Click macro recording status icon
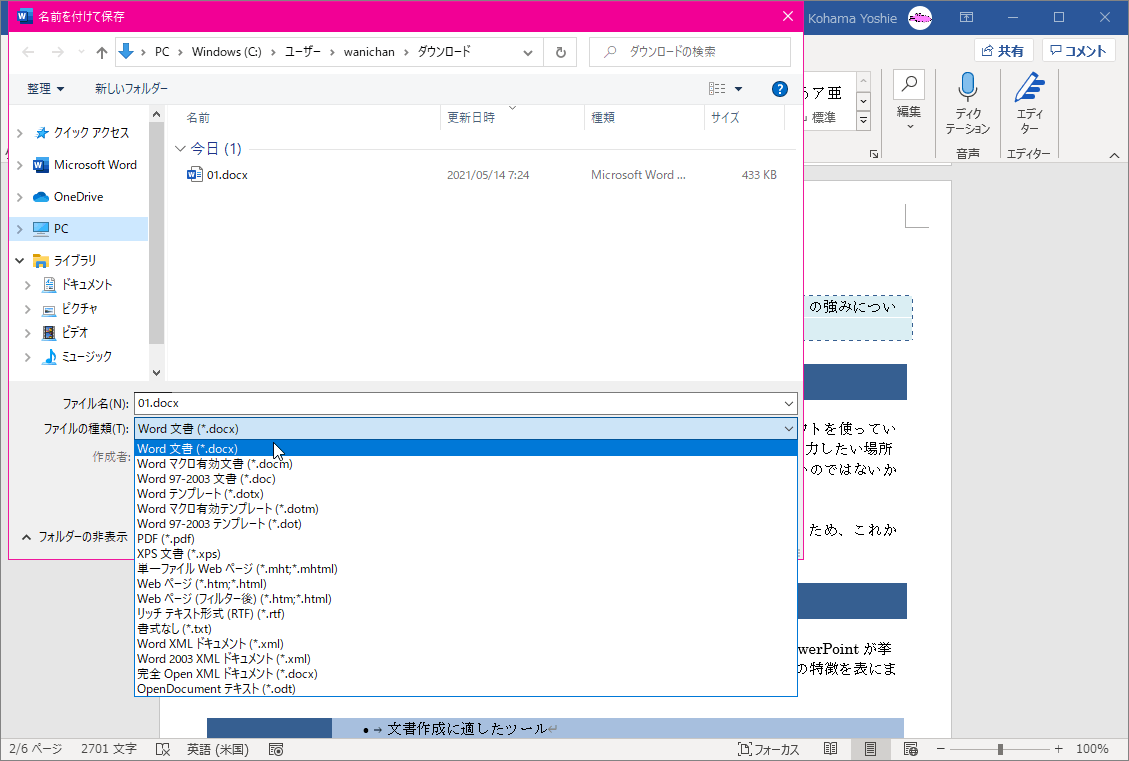This screenshot has width=1129, height=761. coord(276,749)
